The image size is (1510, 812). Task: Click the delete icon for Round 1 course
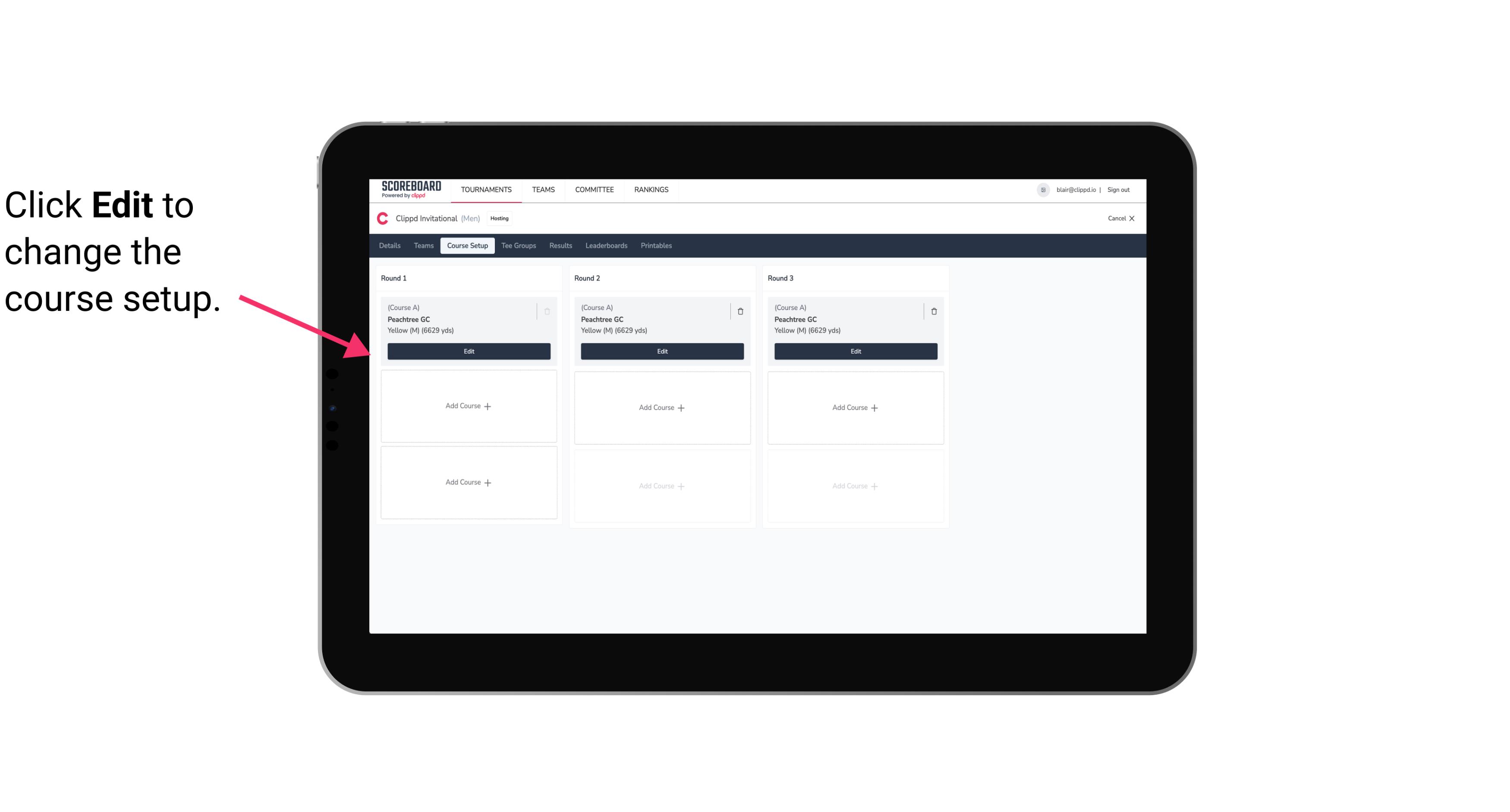547,311
